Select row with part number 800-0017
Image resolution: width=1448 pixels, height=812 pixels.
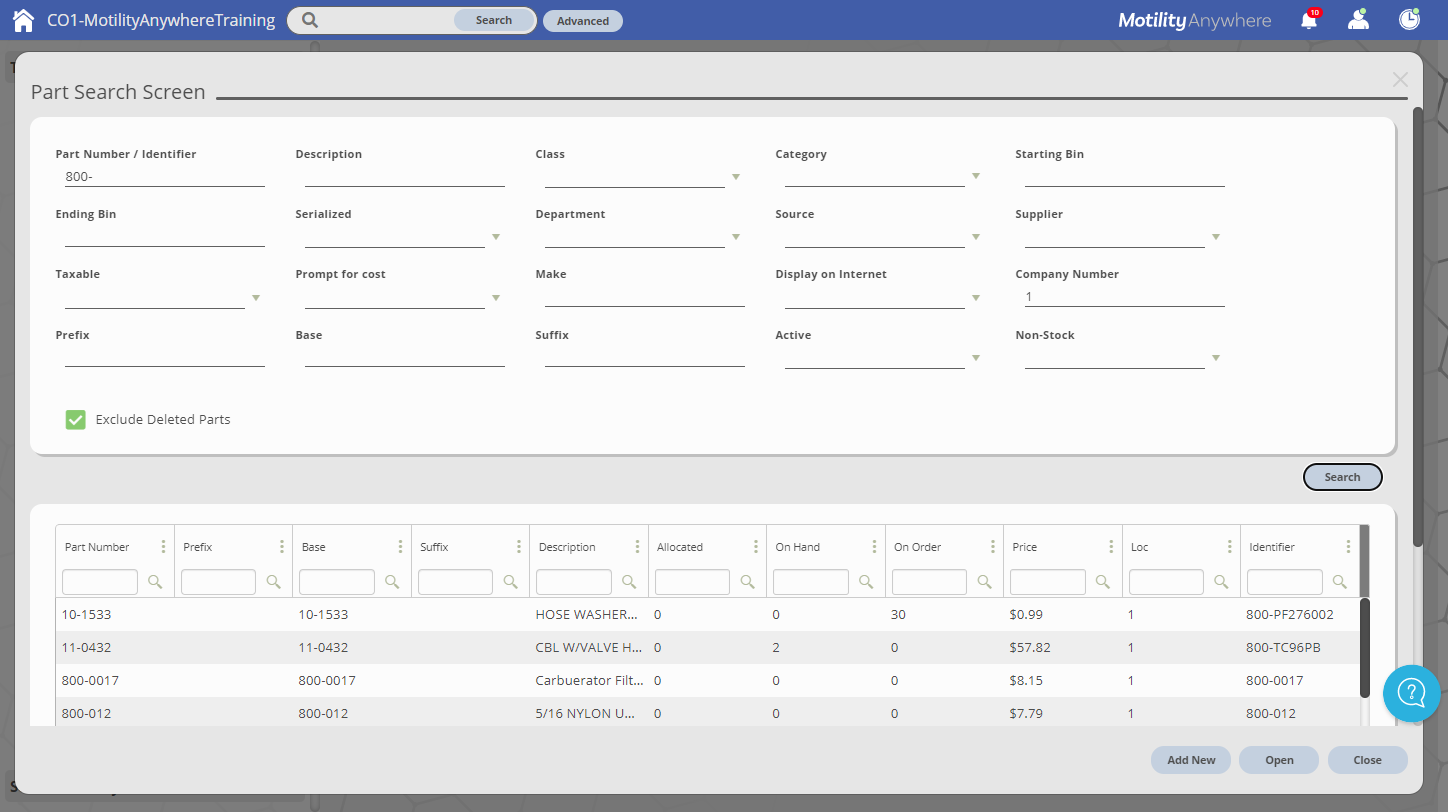pos(707,680)
